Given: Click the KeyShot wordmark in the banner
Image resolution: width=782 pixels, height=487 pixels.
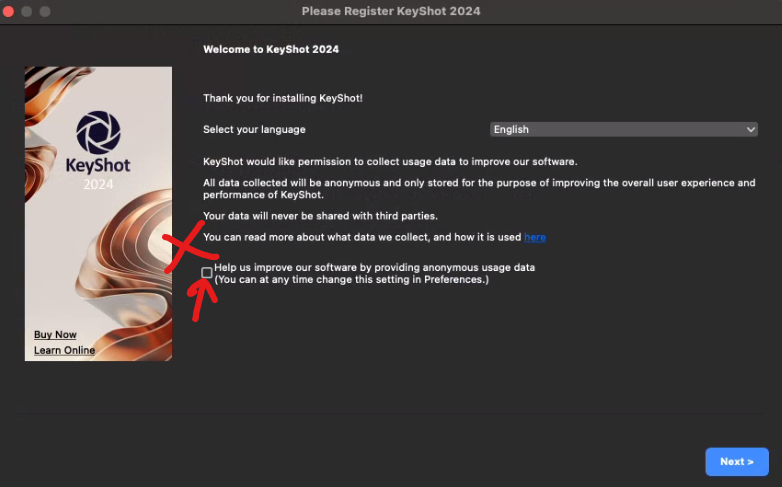Looking at the screenshot, I should (98, 166).
